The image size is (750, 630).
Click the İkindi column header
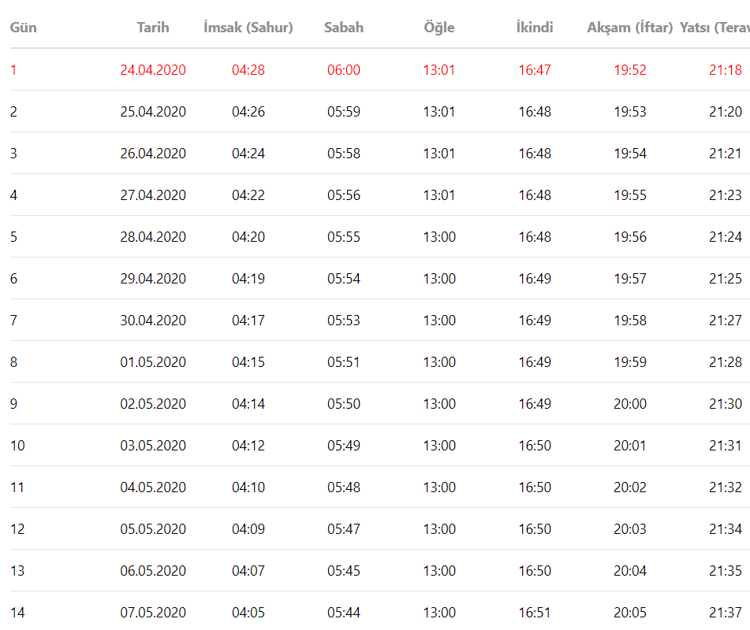click(x=535, y=28)
